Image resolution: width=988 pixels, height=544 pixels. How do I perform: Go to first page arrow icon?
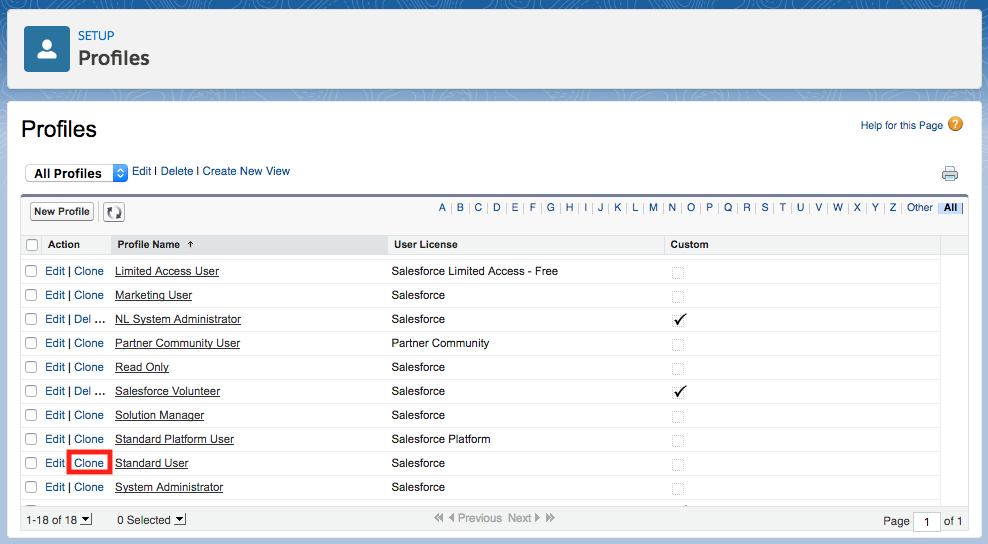439,518
